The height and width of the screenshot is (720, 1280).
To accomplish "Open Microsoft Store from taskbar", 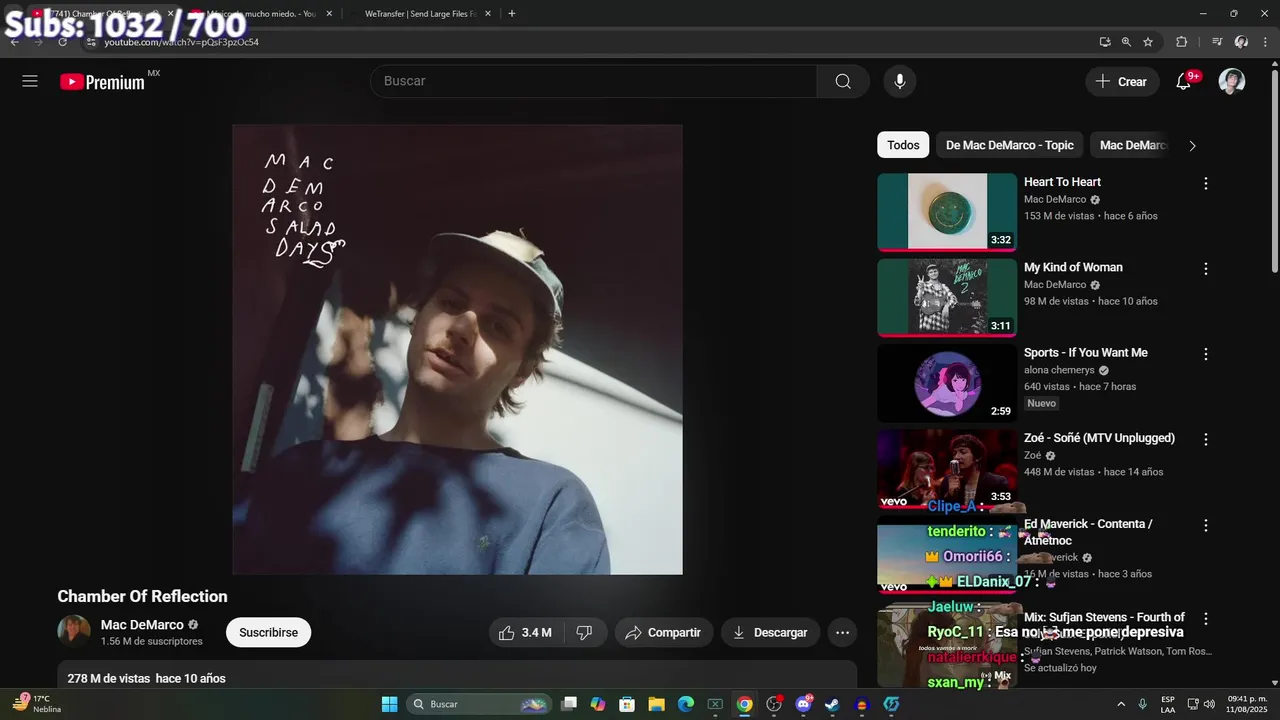I will click(x=627, y=704).
